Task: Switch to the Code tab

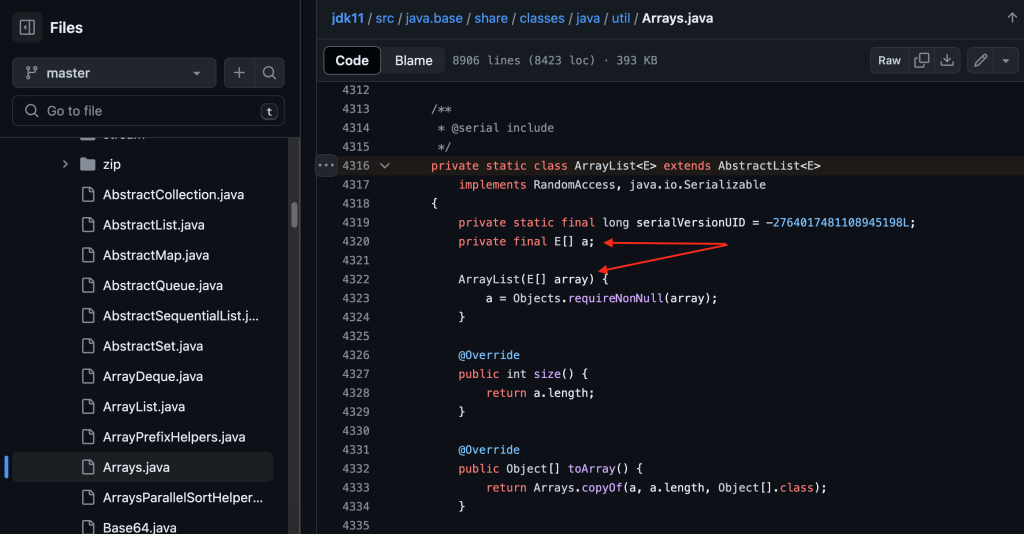Action: click(x=352, y=60)
